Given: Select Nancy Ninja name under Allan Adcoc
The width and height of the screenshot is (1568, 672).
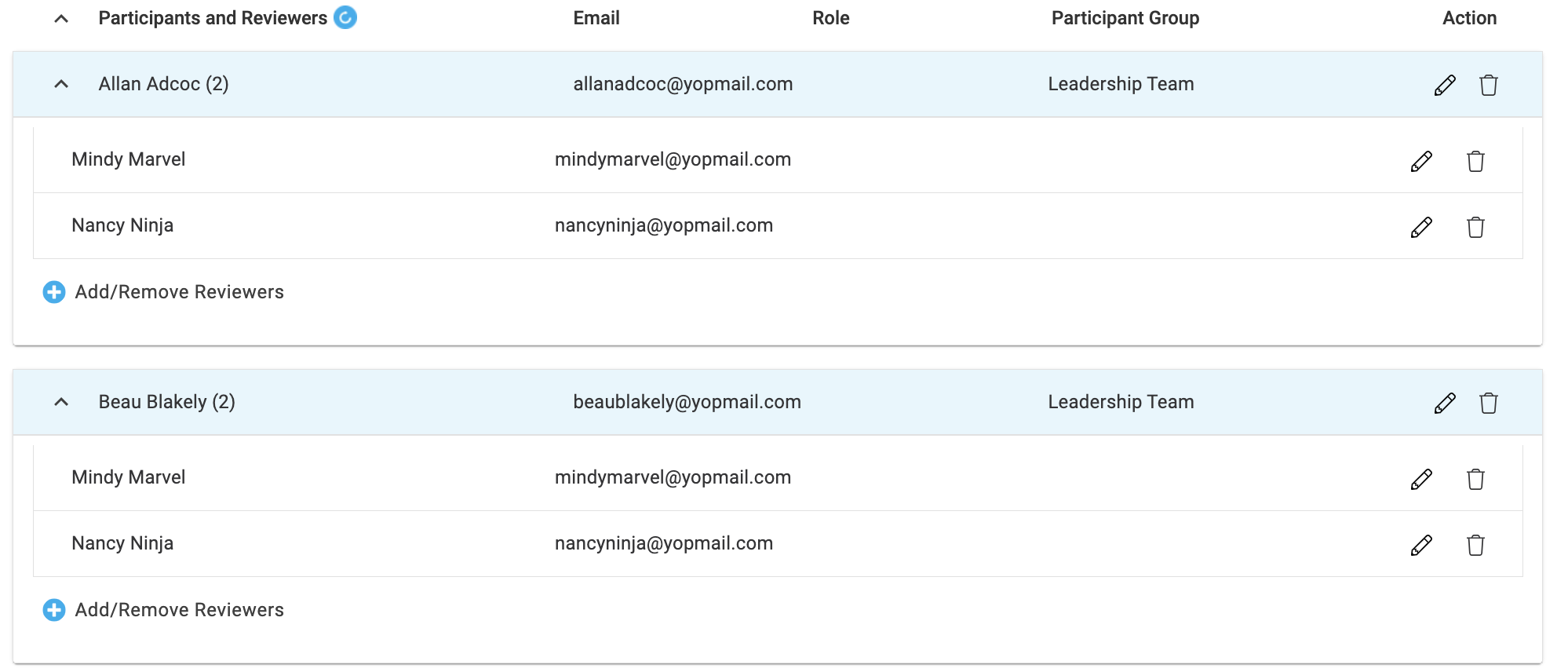Looking at the screenshot, I should [x=122, y=225].
